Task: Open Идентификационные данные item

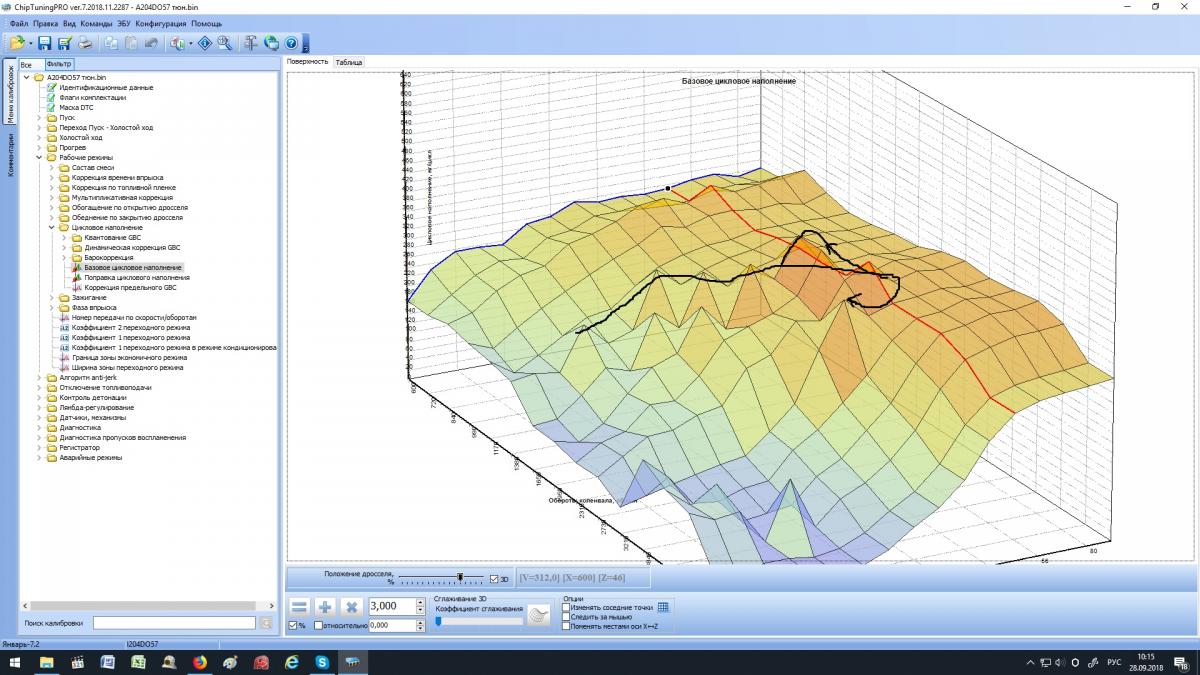Action: (106, 87)
